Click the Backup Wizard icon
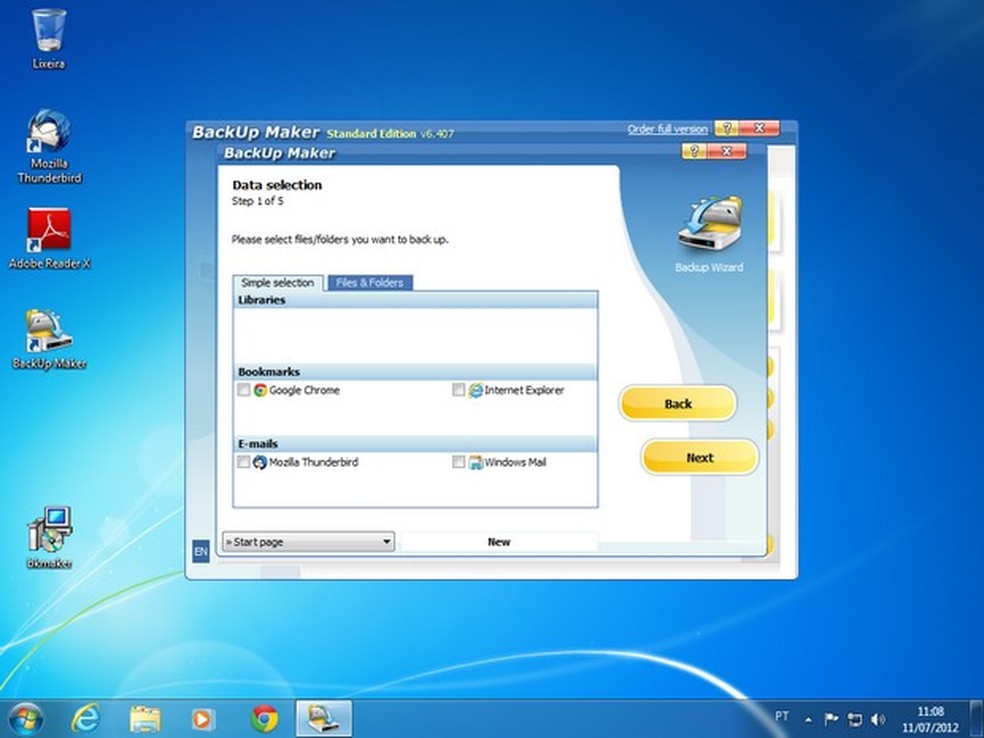This screenshot has height=738, width=984. [x=709, y=226]
